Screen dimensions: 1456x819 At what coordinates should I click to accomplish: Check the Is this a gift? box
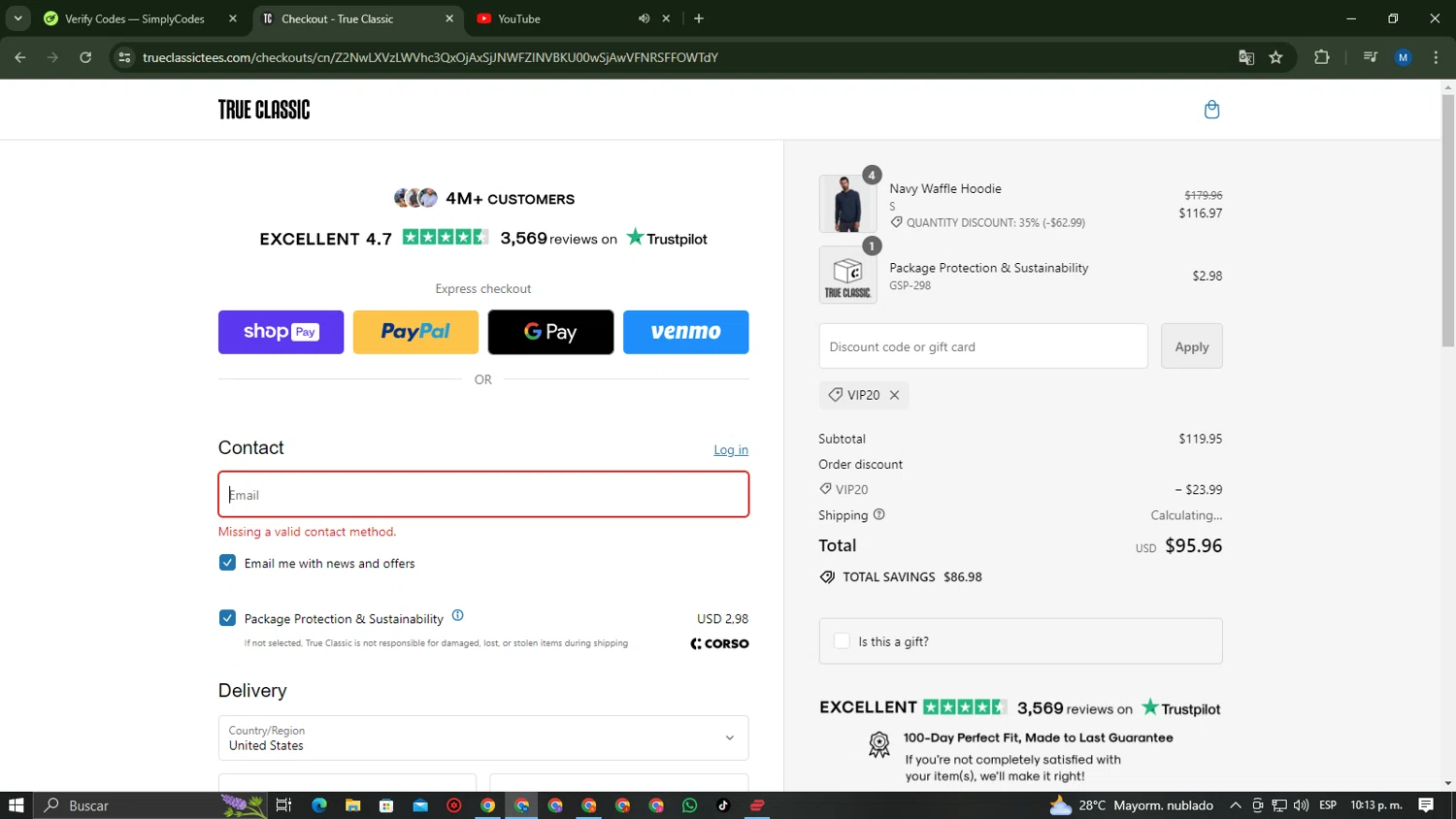[x=842, y=641]
